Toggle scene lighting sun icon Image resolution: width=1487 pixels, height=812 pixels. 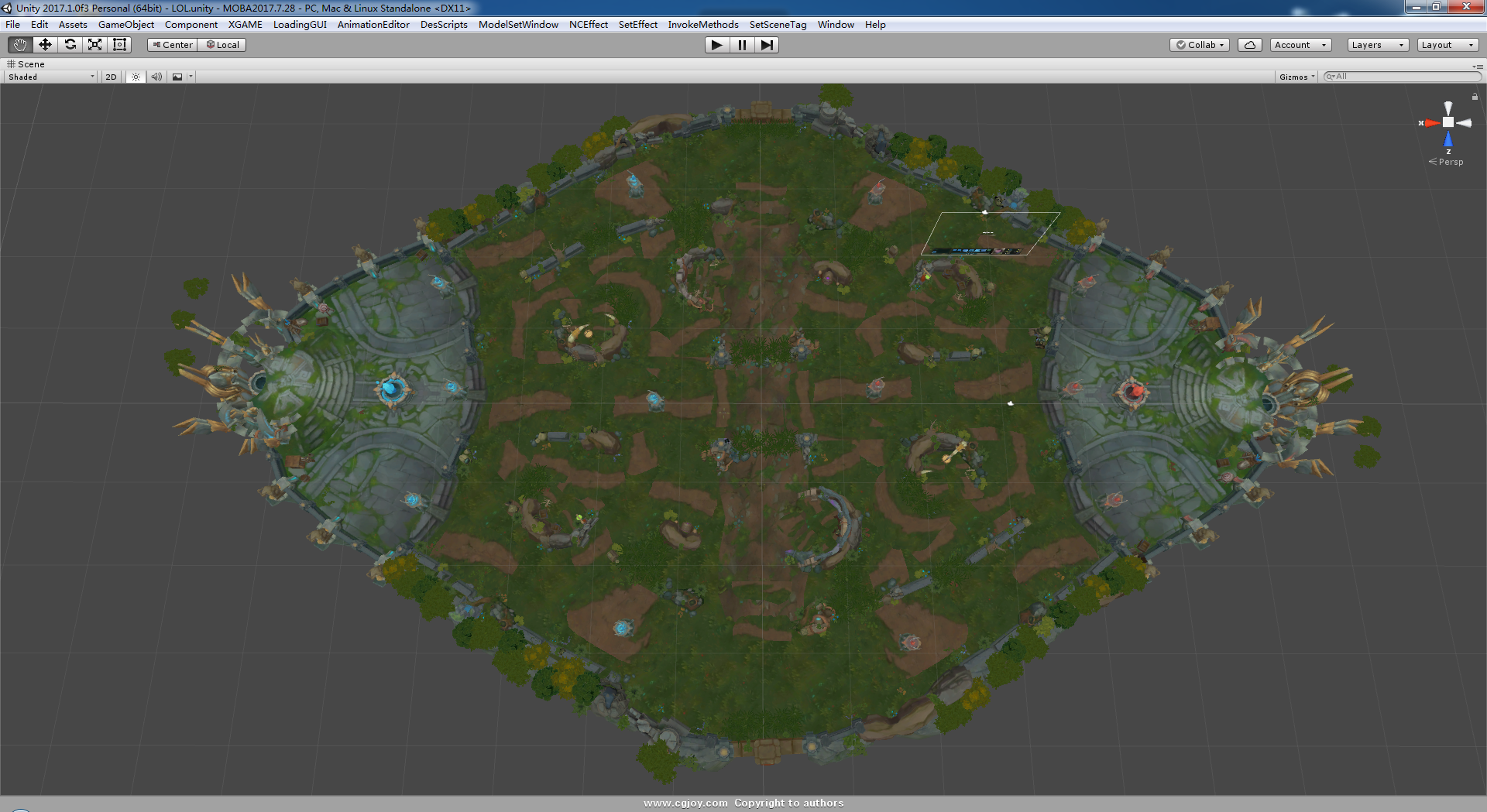coord(136,77)
